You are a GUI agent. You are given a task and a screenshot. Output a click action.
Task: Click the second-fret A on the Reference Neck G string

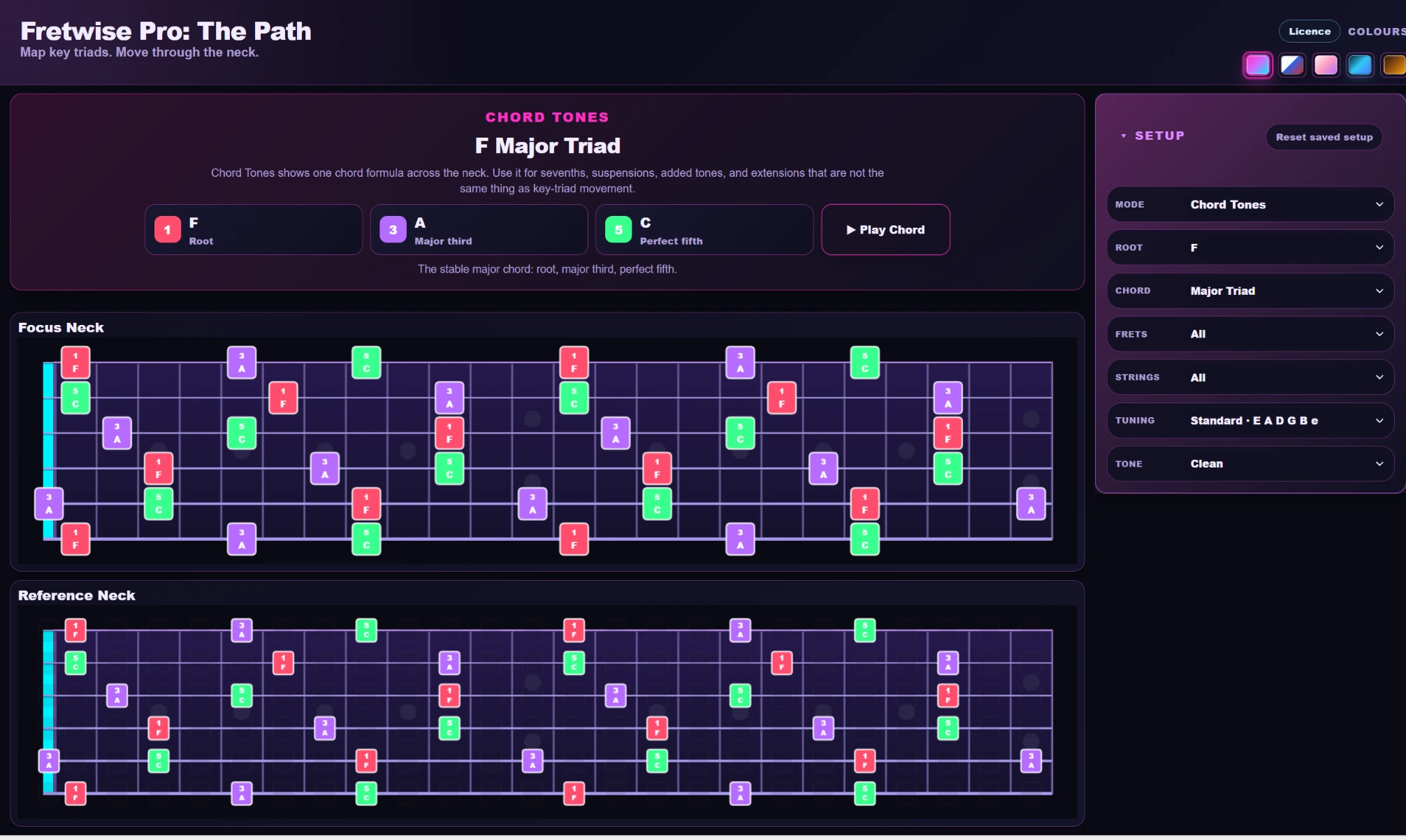[x=117, y=695]
